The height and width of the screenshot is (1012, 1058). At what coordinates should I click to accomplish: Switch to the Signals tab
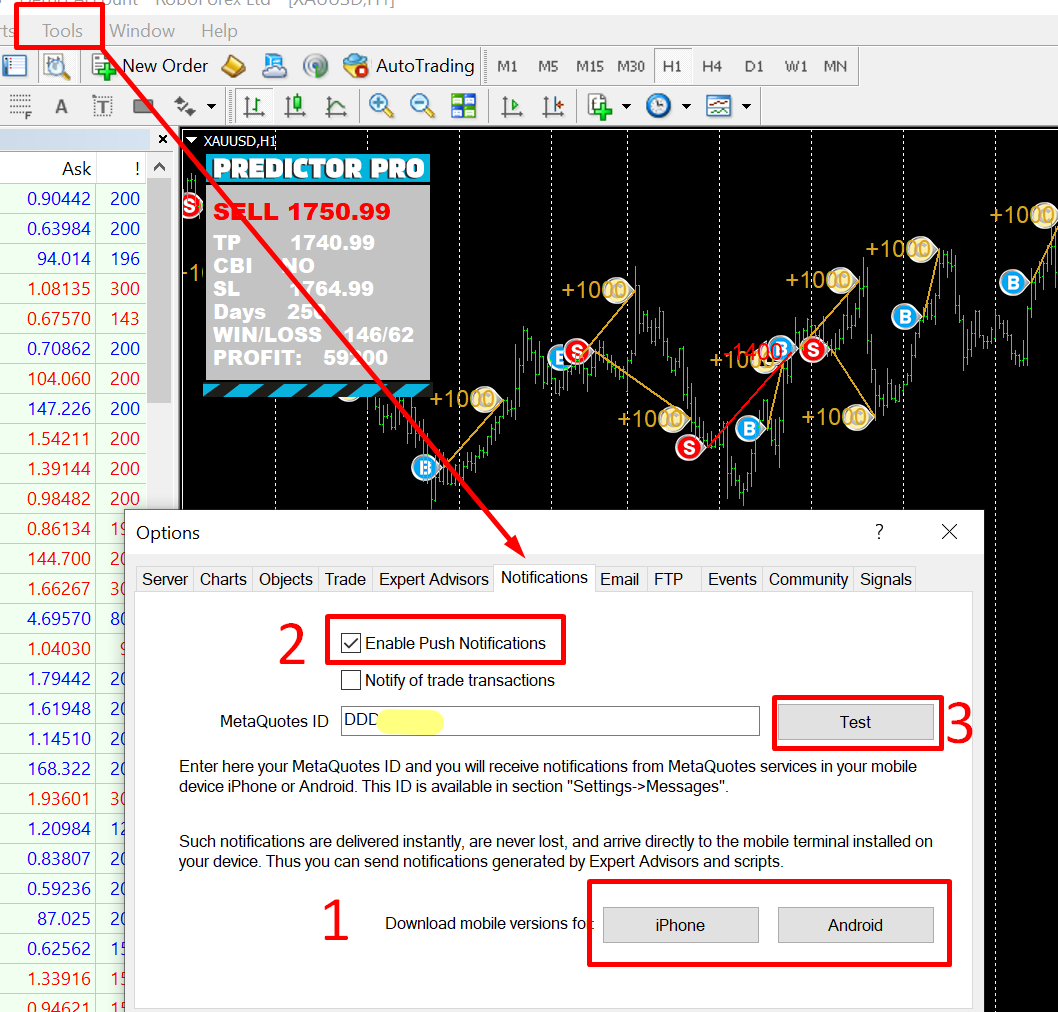pyautogui.click(x=885, y=580)
